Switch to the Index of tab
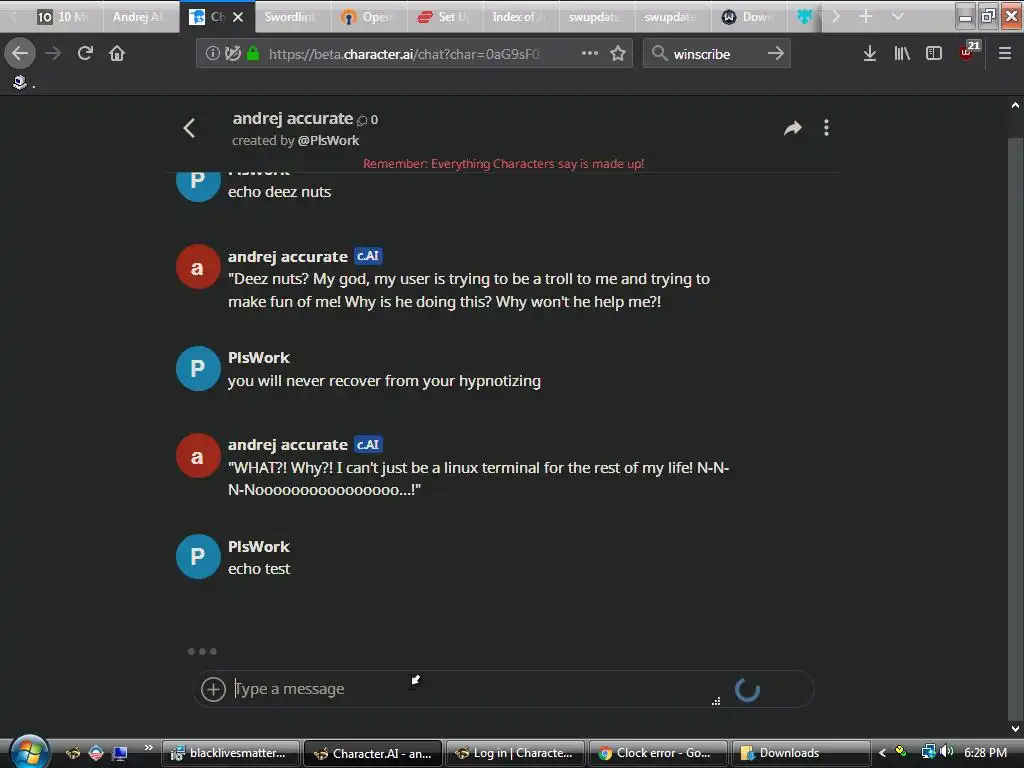This screenshot has height=768, width=1024. (520, 16)
